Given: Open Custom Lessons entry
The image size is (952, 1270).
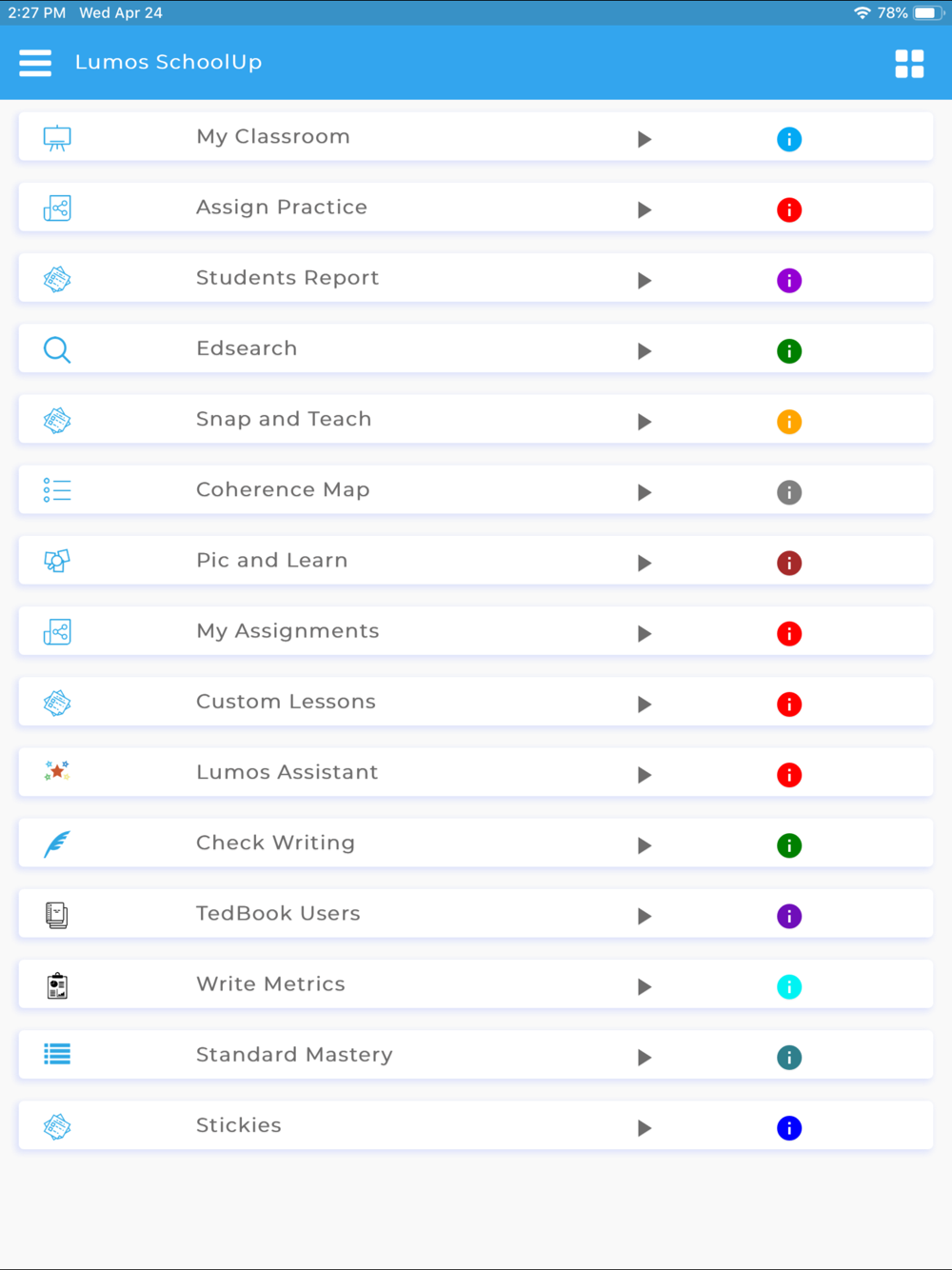Looking at the screenshot, I should (475, 702).
